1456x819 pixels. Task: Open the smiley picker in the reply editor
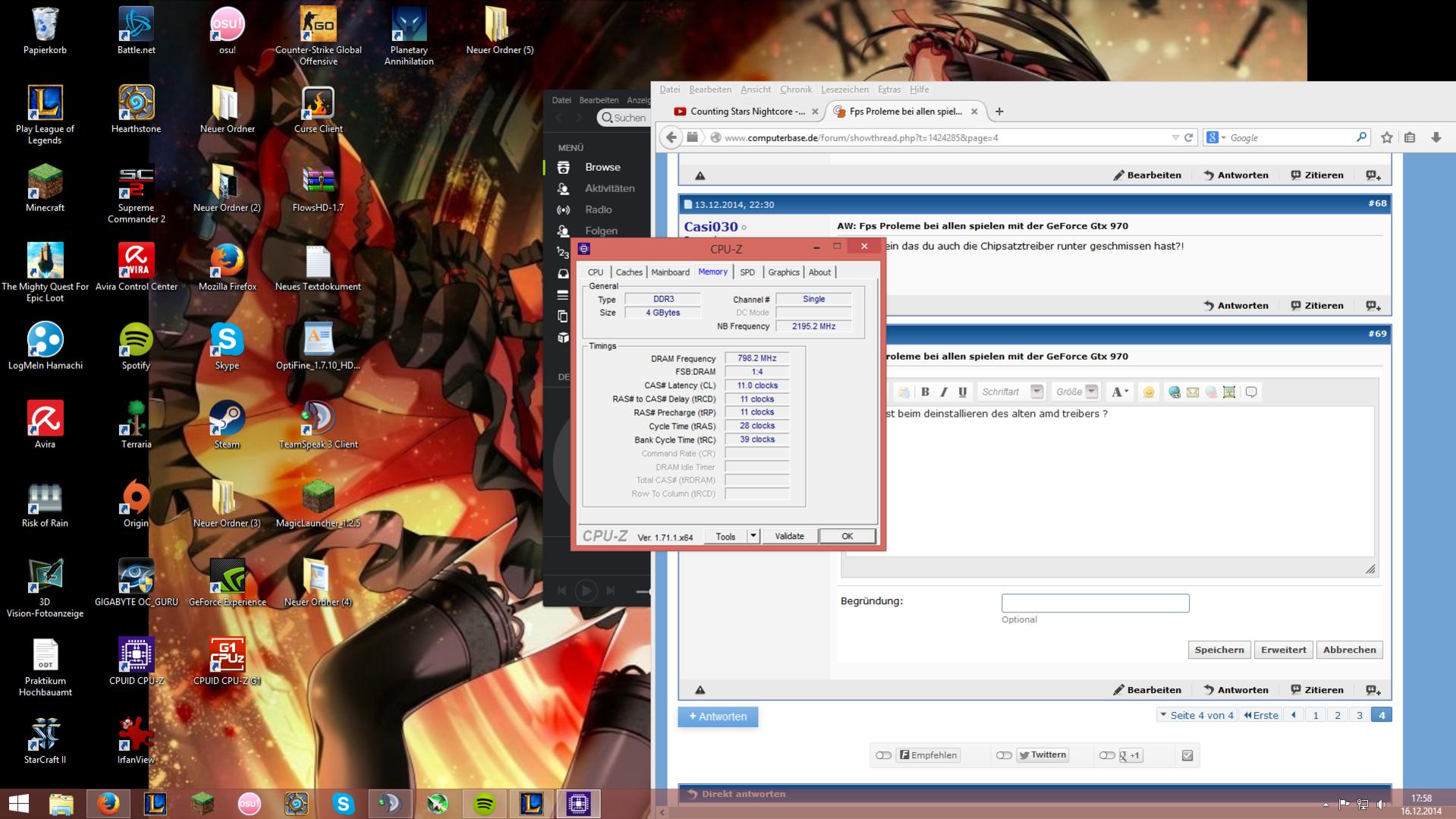point(1149,392)
